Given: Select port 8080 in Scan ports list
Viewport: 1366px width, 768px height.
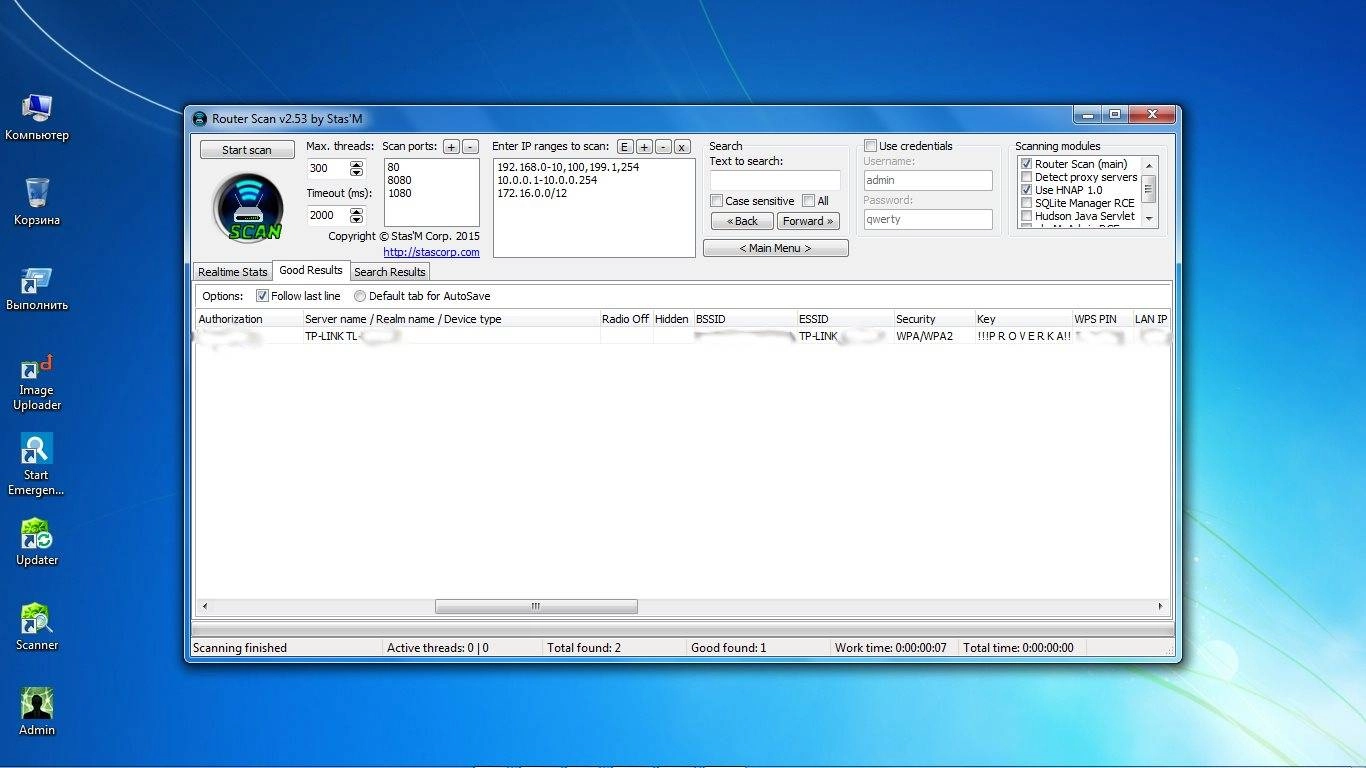Looking at the screenshot, I should [399, 181].
